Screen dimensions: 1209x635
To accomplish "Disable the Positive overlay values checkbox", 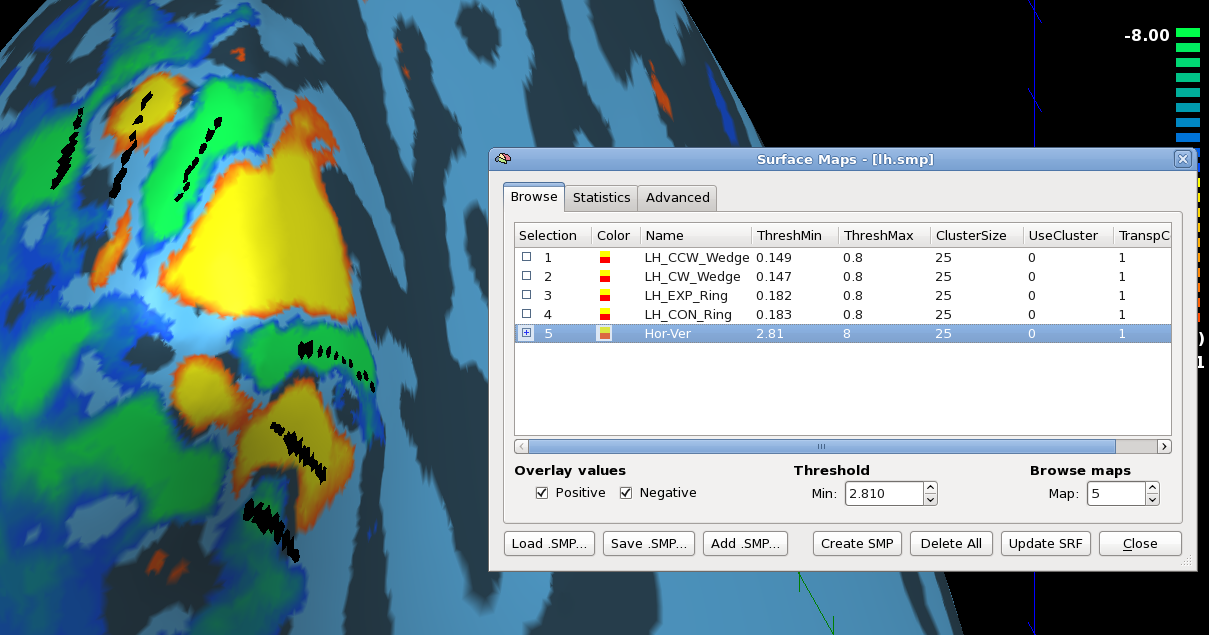I will pos(540,492).
